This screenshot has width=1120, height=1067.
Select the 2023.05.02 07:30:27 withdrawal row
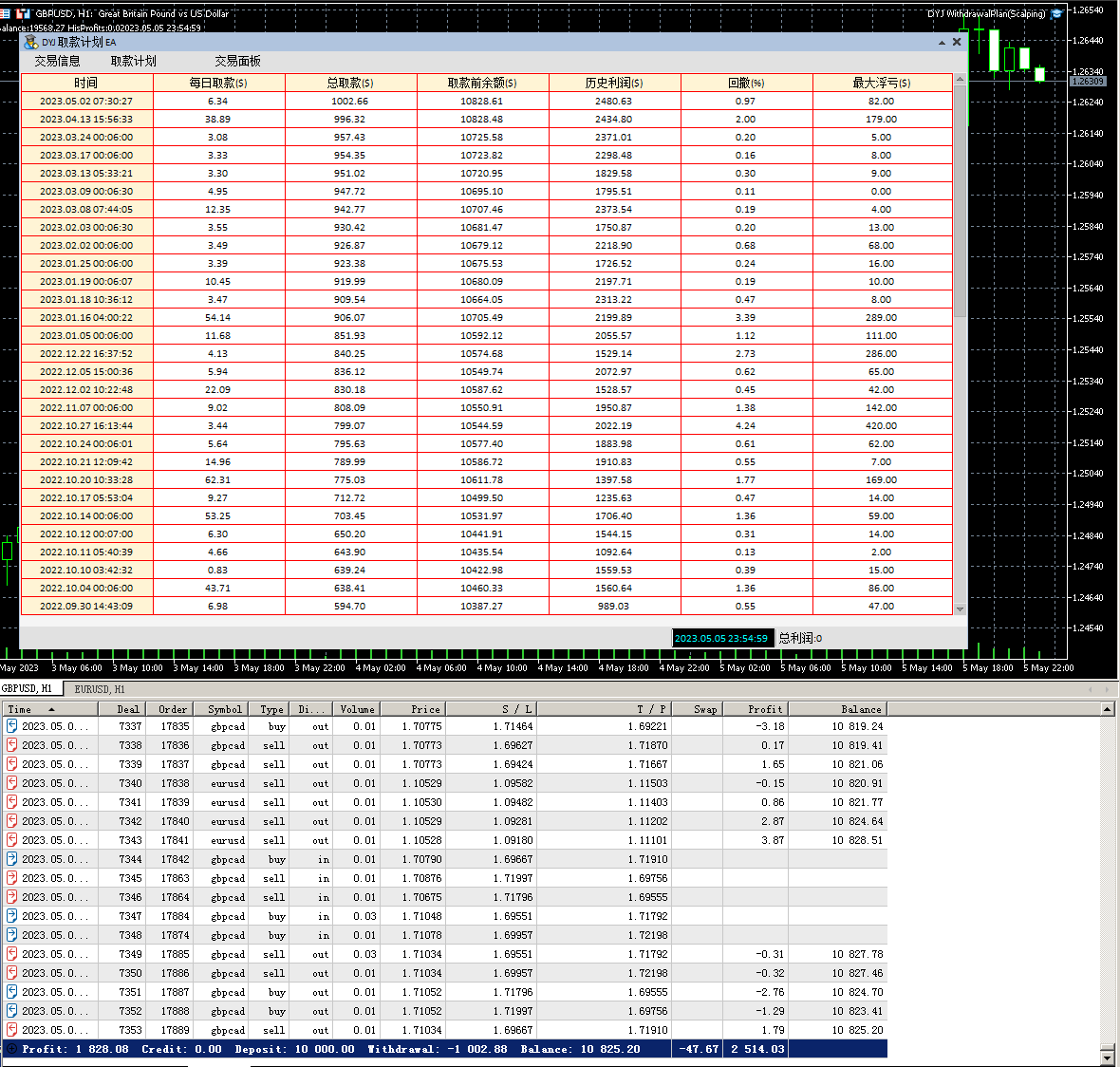pos(486,102)
